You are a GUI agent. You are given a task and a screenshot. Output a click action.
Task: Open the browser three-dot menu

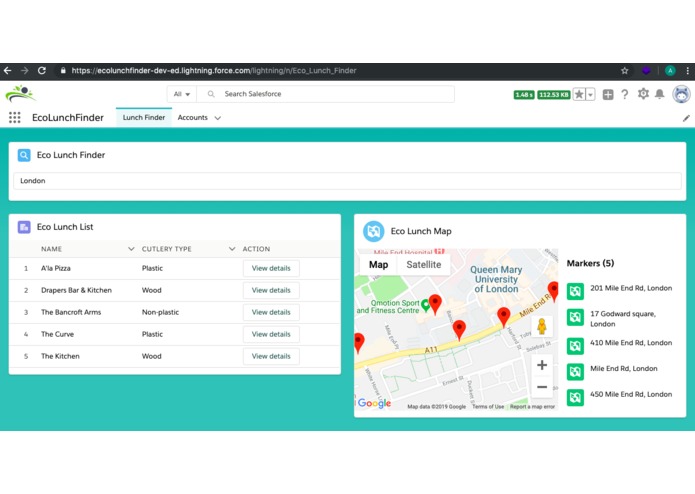[x=687, y=70]
